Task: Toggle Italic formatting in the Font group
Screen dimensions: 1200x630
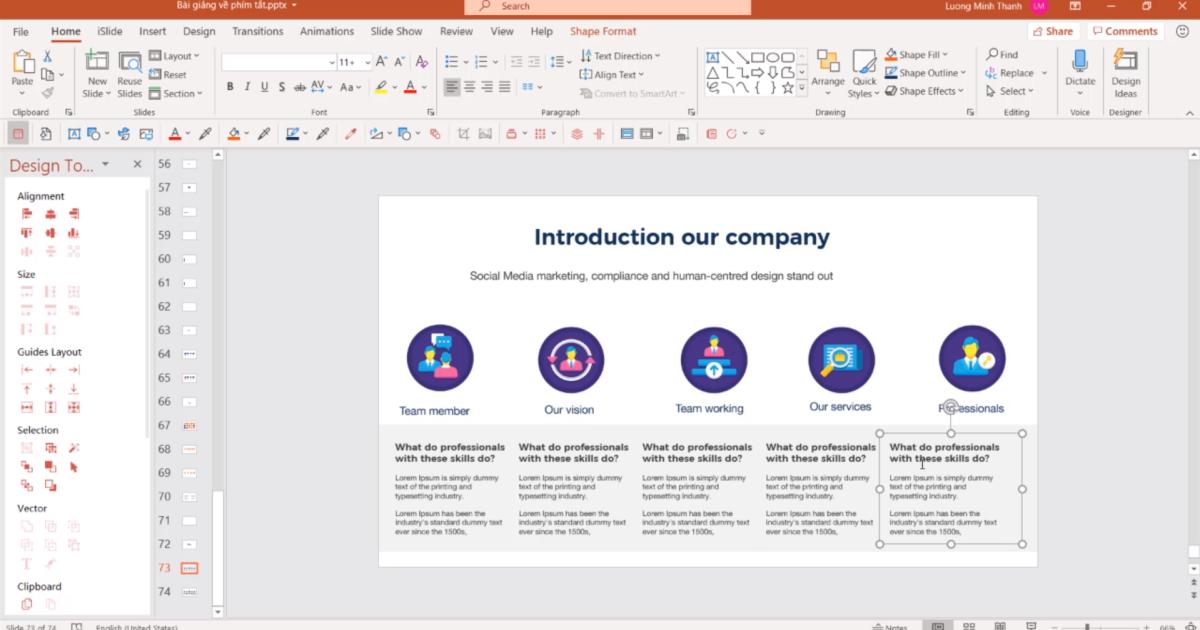Action: point(246,87)
